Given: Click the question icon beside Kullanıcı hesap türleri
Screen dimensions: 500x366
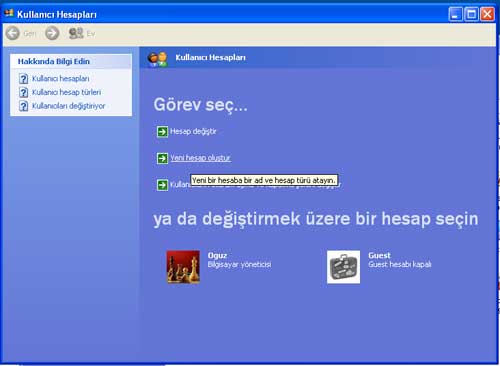Looking at the screenshot, I should tap(23, 92).
